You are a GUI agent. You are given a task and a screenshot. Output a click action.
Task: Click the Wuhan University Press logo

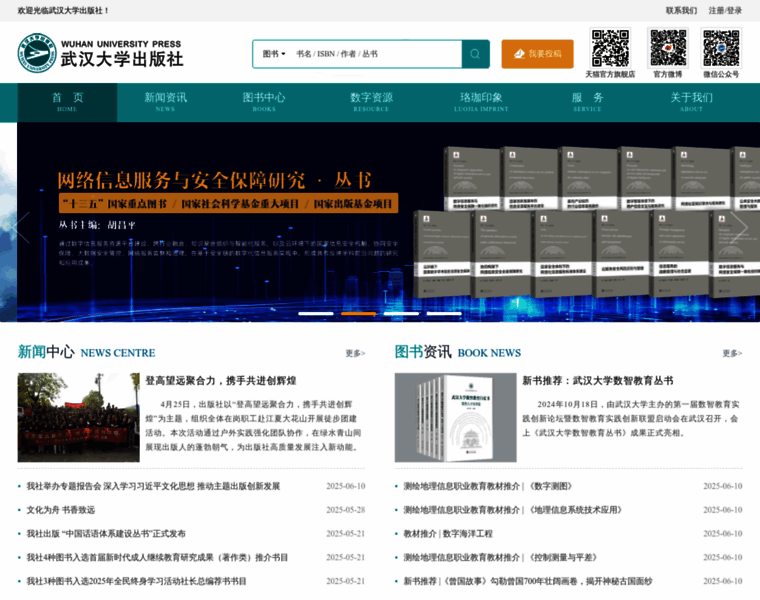click(x=100, y=53)
